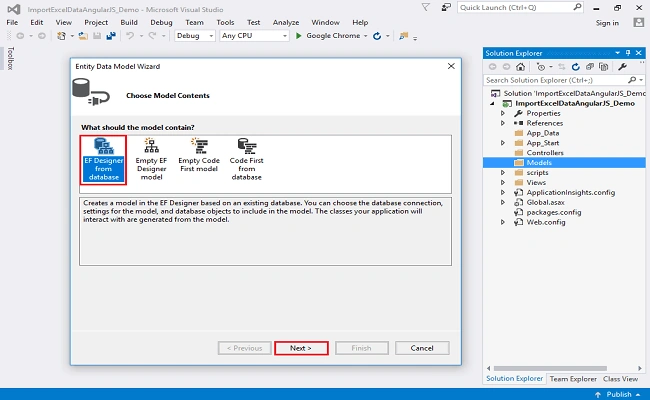
Task: Select Global.asax file
Action: click(545, 202)
